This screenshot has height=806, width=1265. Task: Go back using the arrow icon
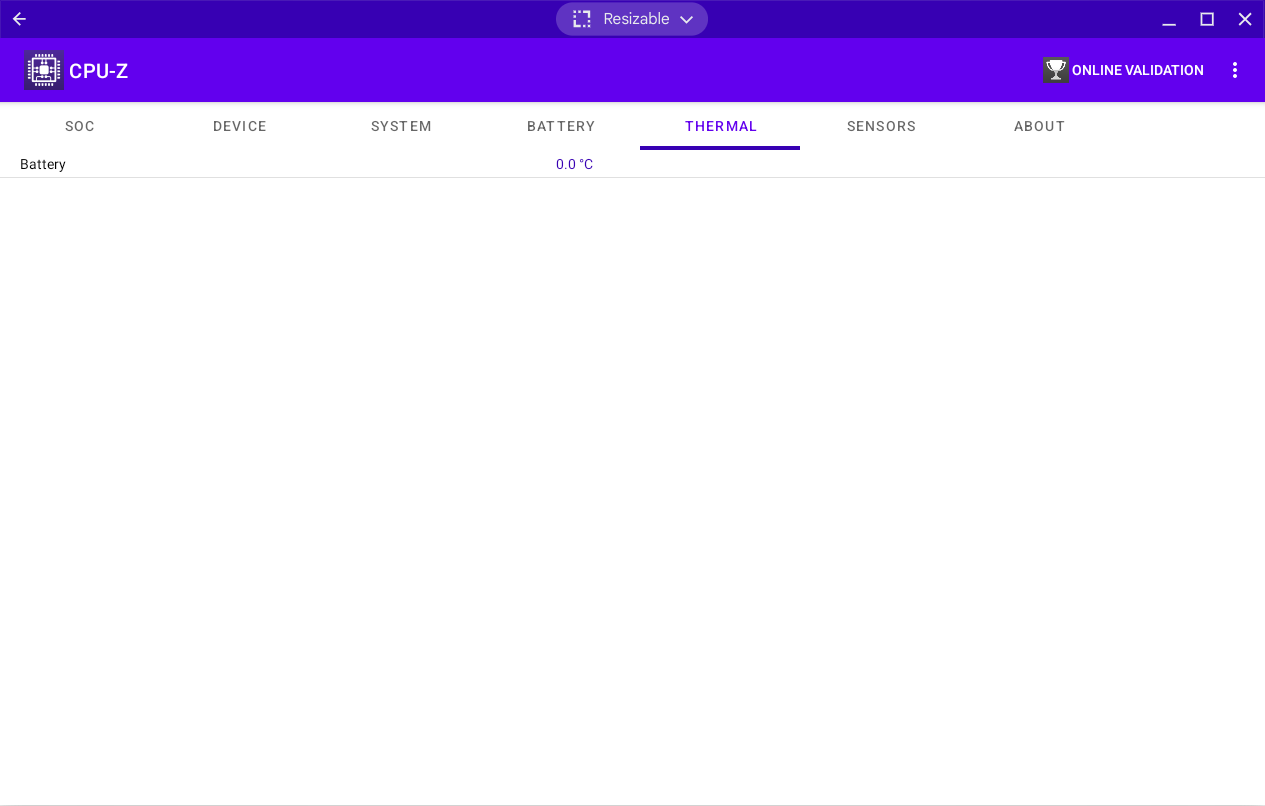[19, 19]
